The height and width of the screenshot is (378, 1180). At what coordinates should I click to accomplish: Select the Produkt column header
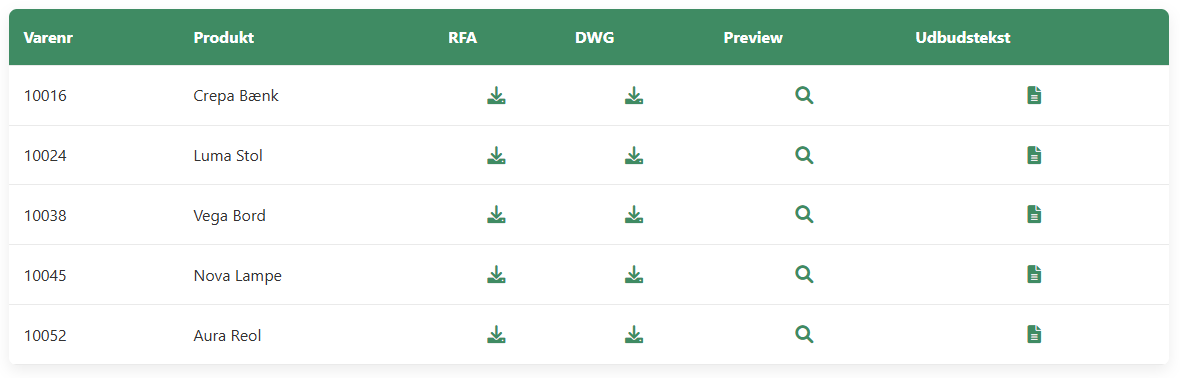(x=224, y=38)
